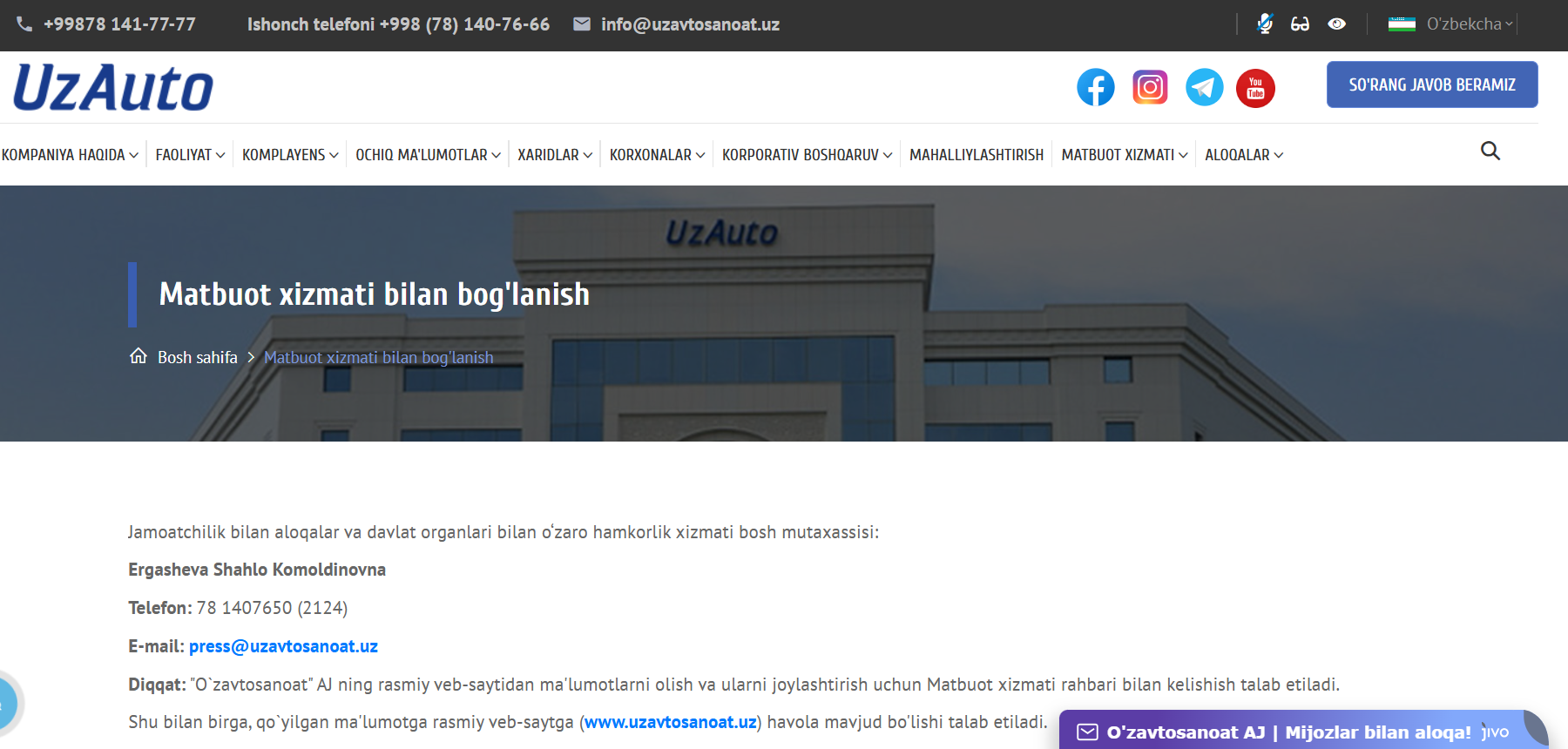
Task: Click the envelope email icon in top bar
Action: [582, 24]
